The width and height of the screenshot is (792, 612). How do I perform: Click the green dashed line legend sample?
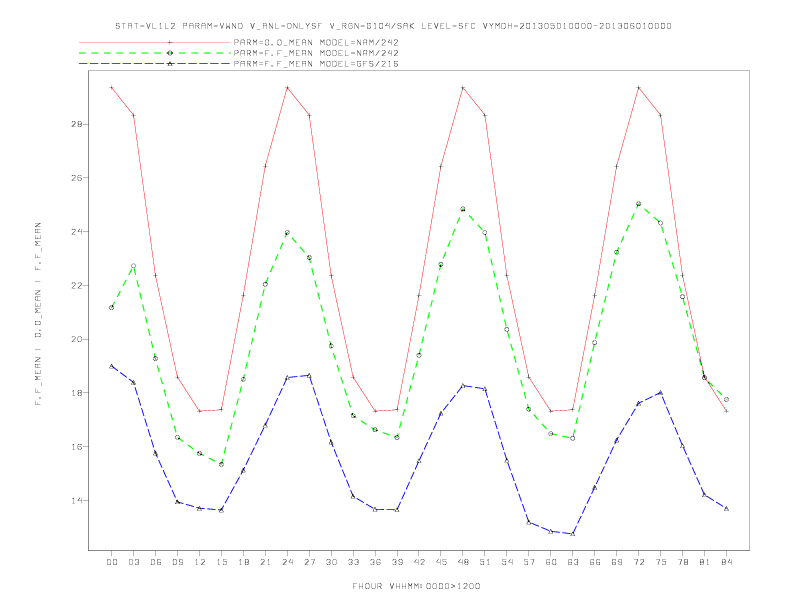[155, 53]
